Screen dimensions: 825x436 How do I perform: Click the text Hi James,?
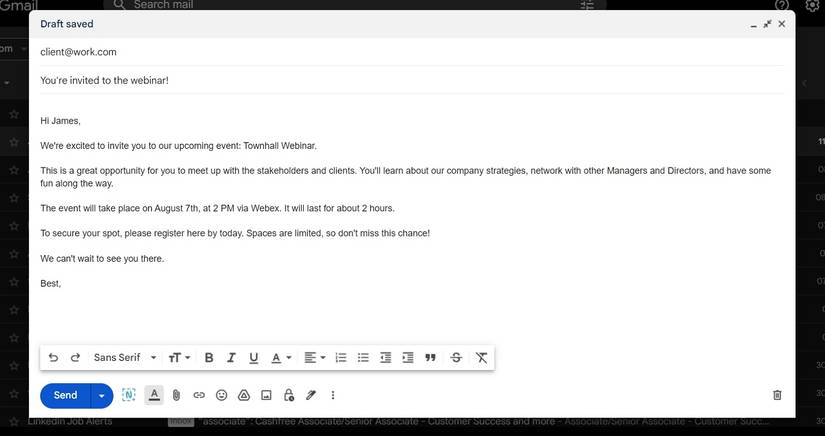[x=61, y=121]
